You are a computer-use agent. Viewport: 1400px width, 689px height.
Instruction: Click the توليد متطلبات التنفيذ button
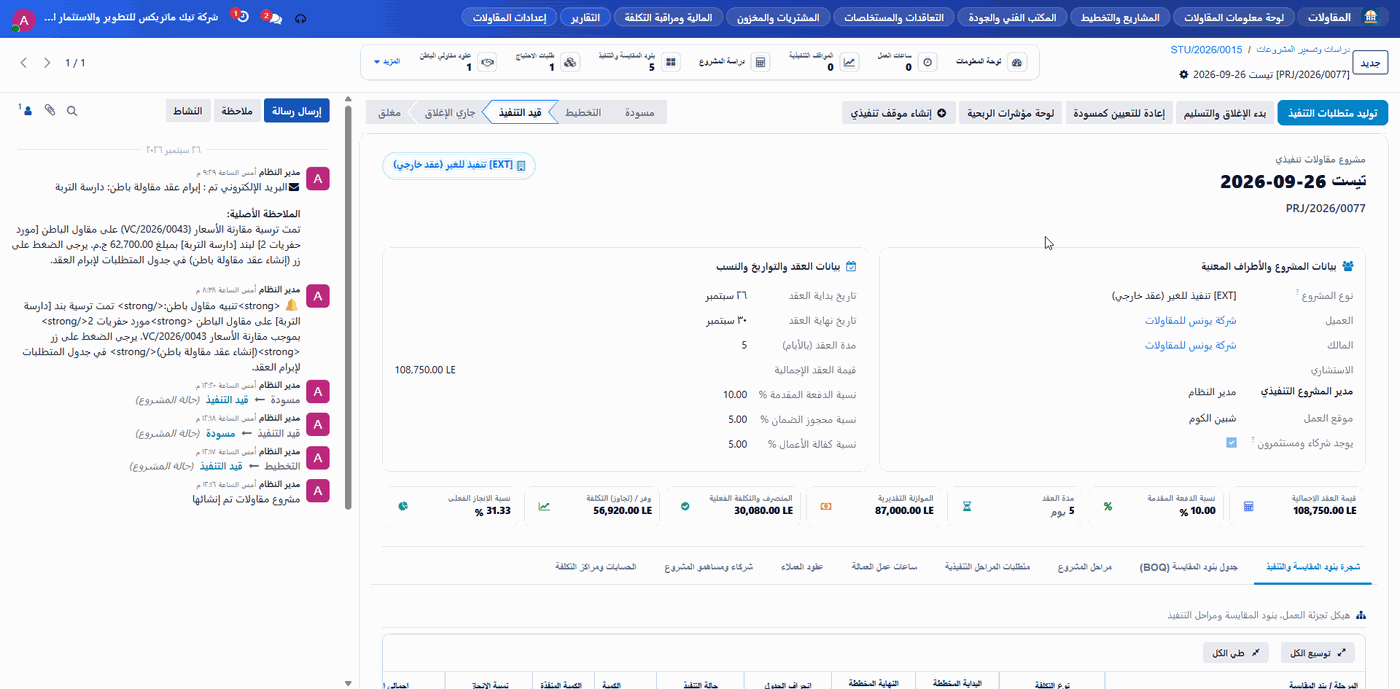(x=1331, y=113)
